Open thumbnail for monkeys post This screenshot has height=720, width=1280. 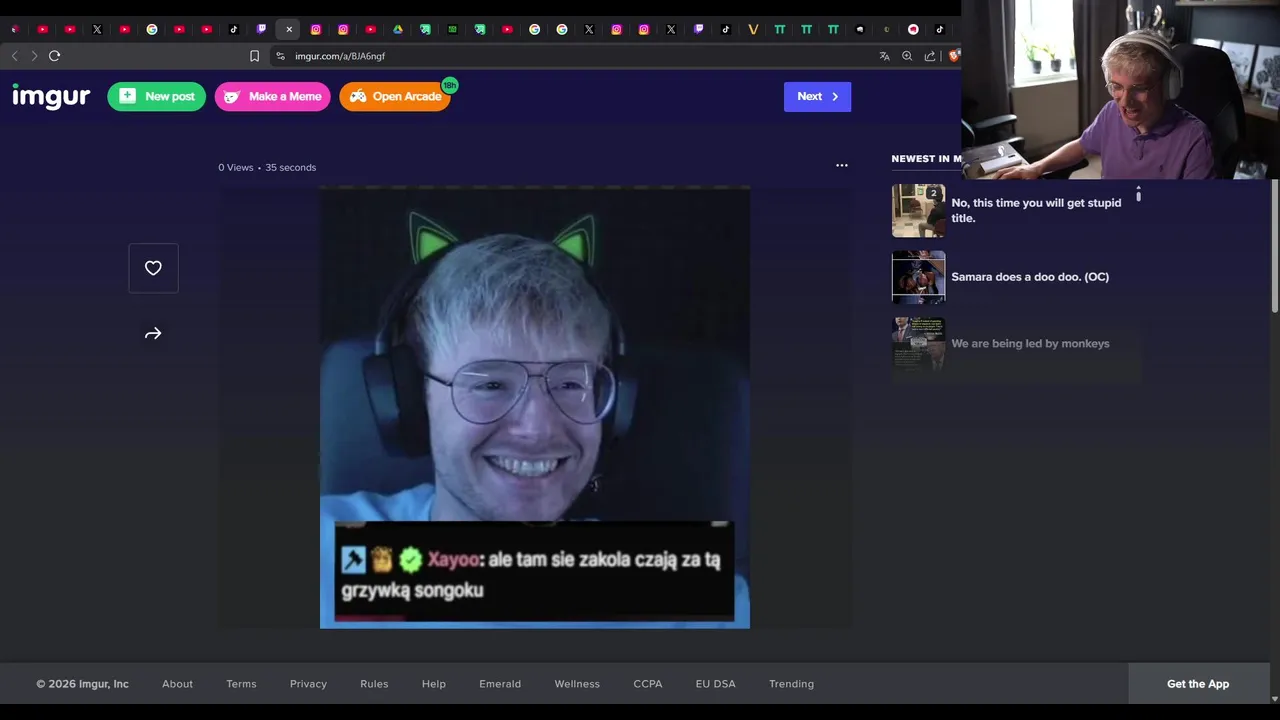click(918, 343)
